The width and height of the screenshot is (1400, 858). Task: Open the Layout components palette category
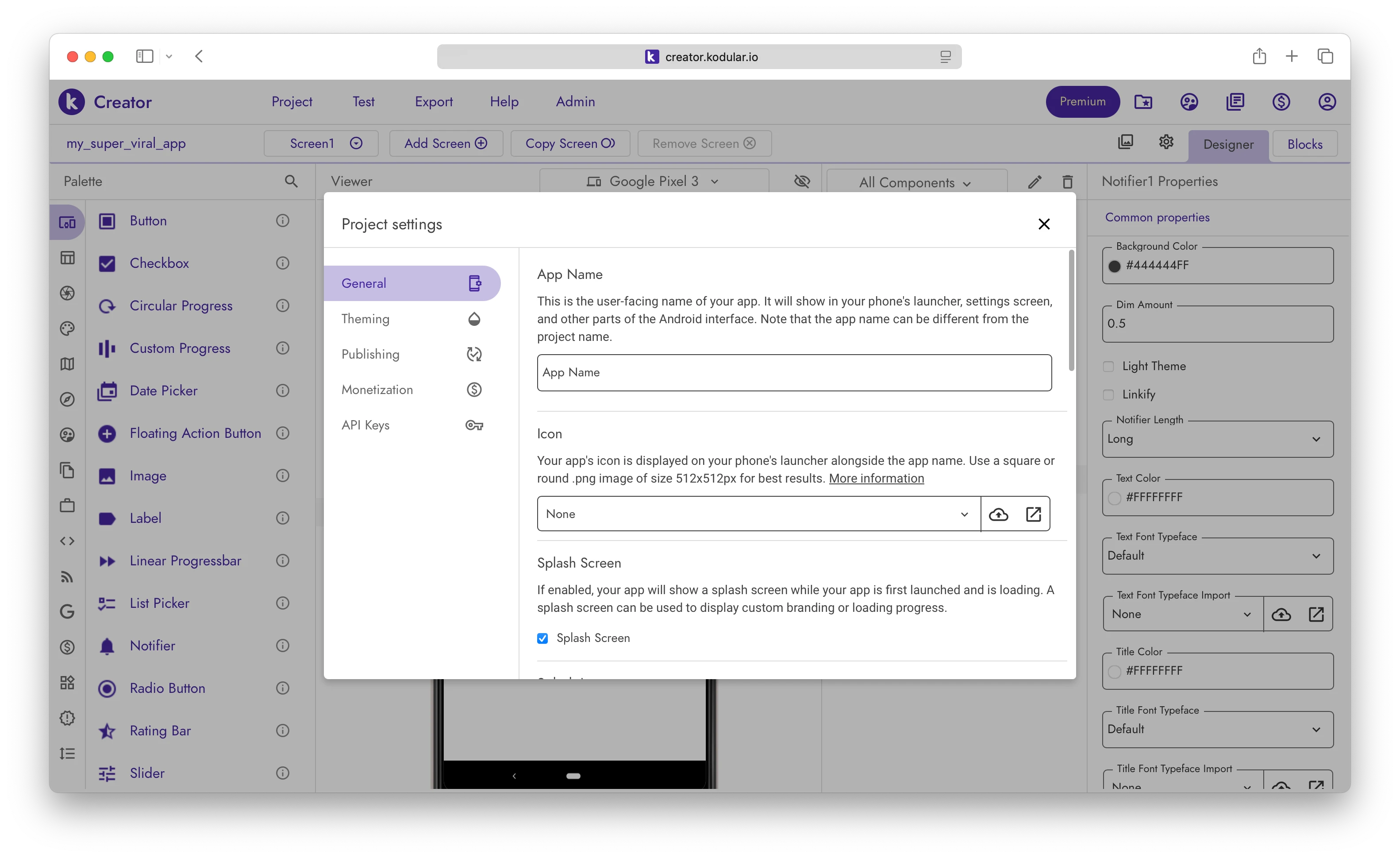[67, 258]
